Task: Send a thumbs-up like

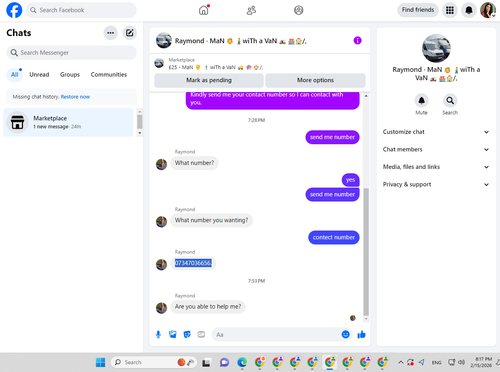Action: point(361,334)
